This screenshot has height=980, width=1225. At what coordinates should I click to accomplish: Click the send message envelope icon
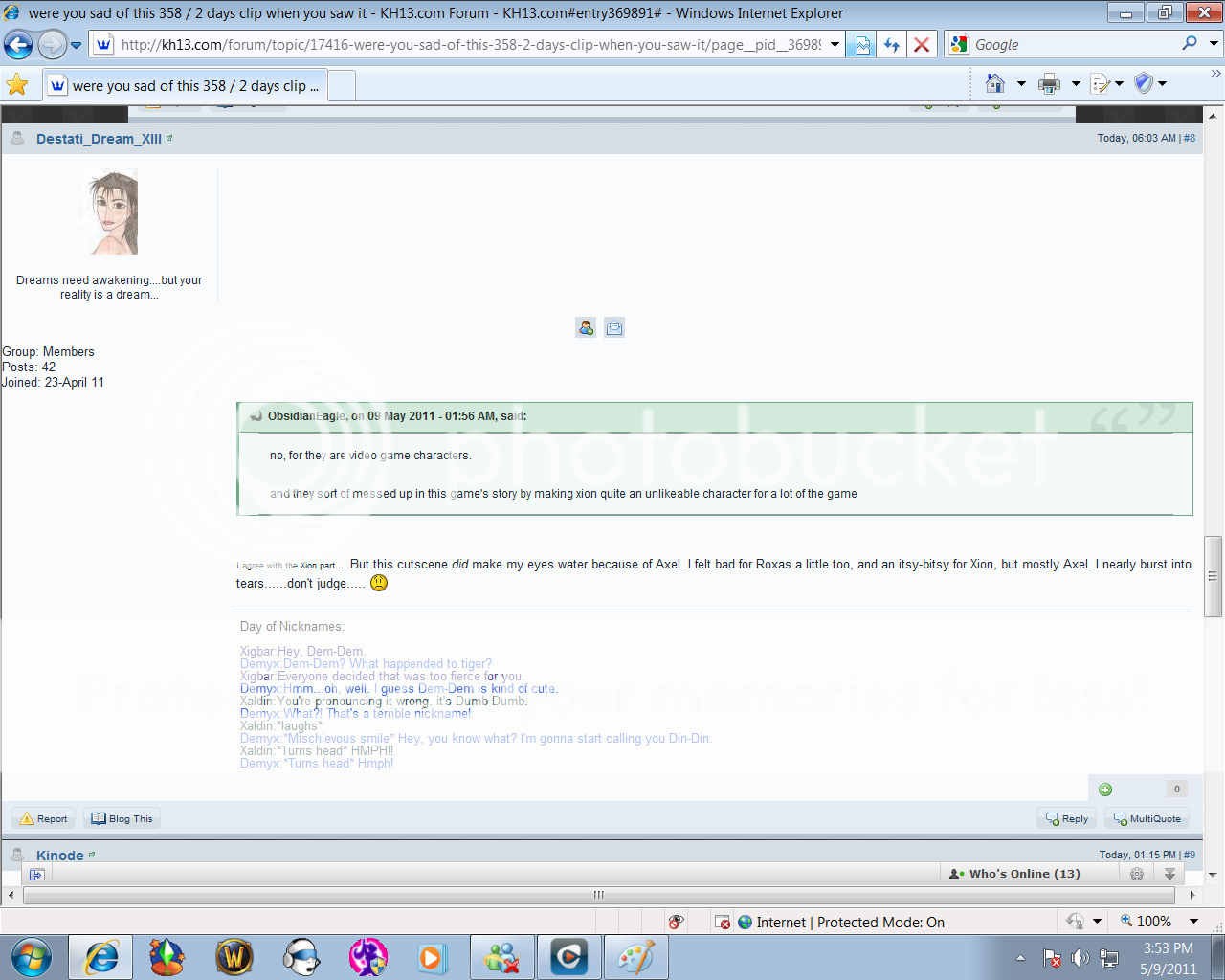coord(614,327)
